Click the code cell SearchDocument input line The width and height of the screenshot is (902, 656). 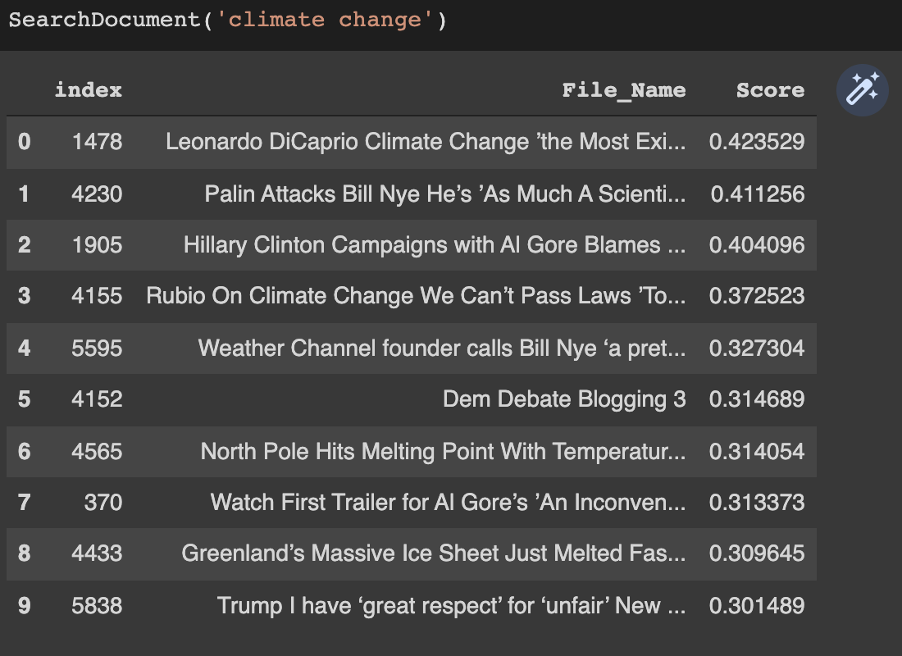[x=226, y=21]
